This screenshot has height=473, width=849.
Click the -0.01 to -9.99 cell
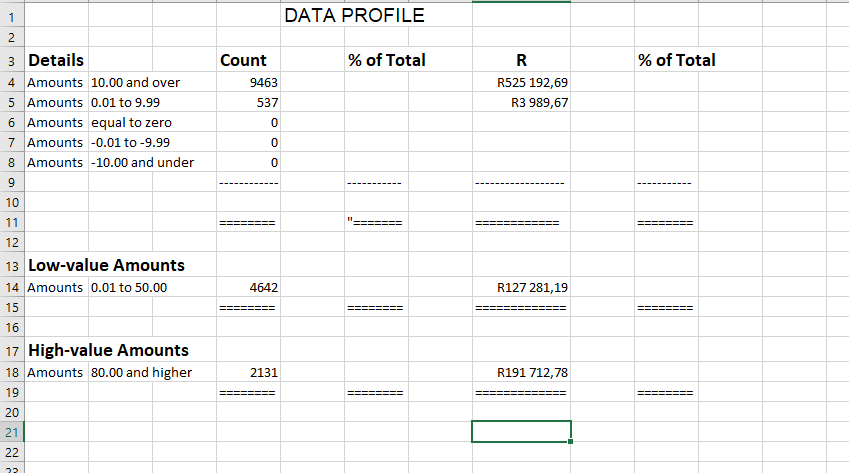[x=130, y=142]
